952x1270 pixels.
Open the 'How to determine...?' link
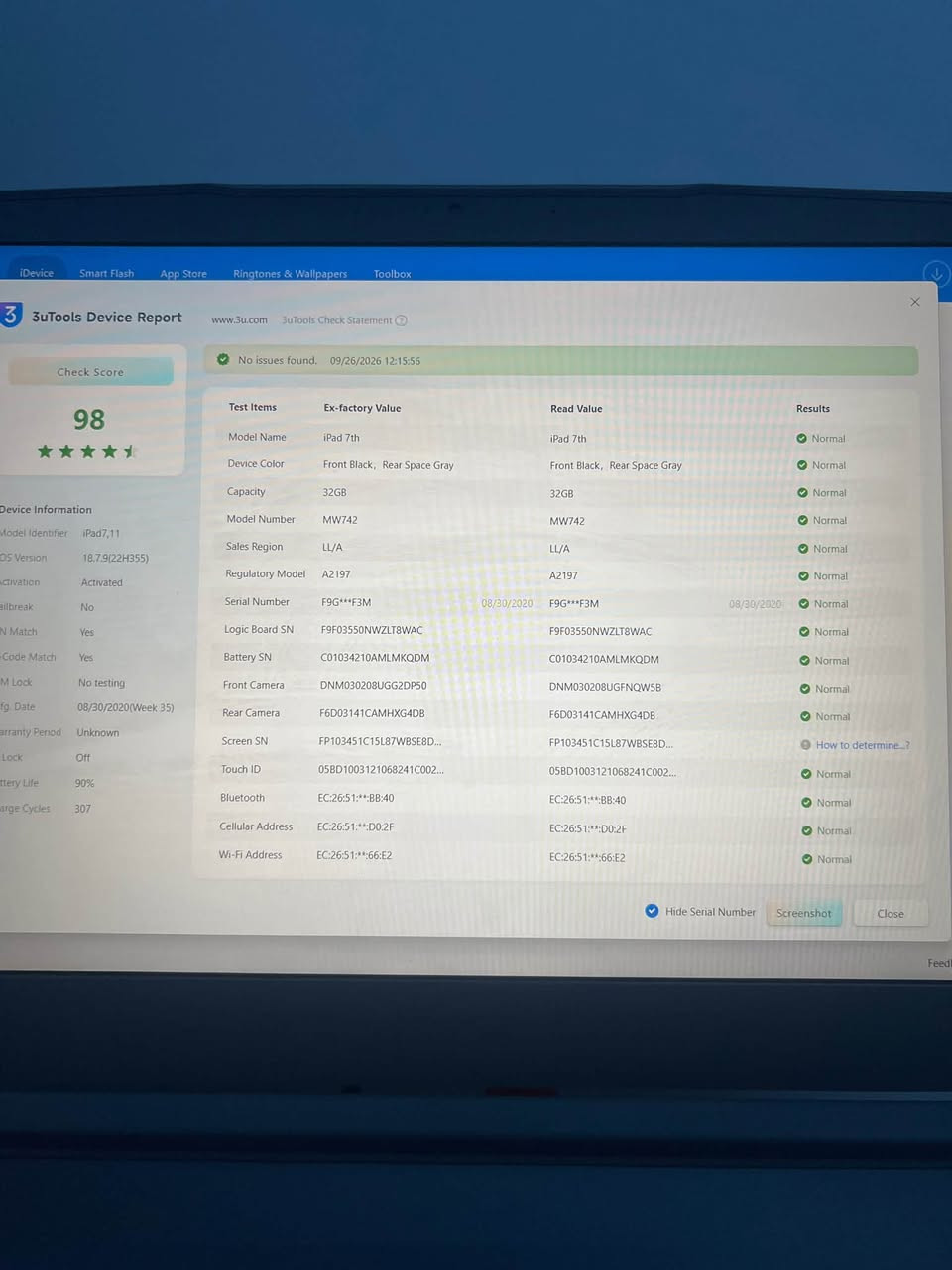click(863, 745)
